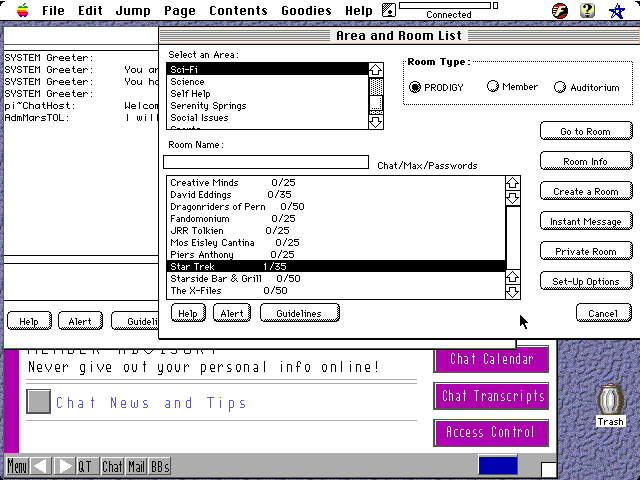Select the Creative Minds room

coord(336,183)
